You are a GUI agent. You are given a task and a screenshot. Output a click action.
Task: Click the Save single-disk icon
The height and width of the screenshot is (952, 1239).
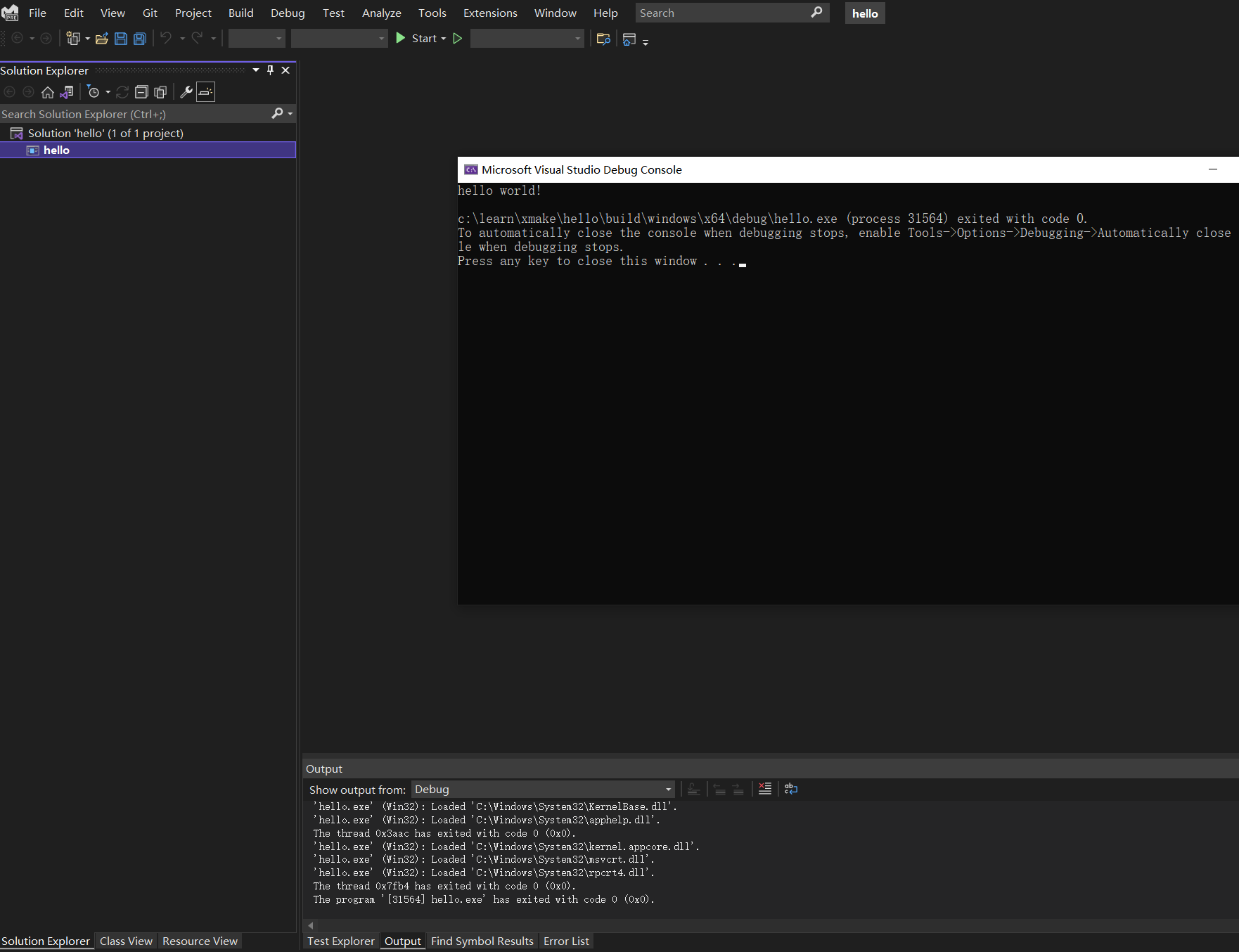pyautogui.click(x=121, y=39)
